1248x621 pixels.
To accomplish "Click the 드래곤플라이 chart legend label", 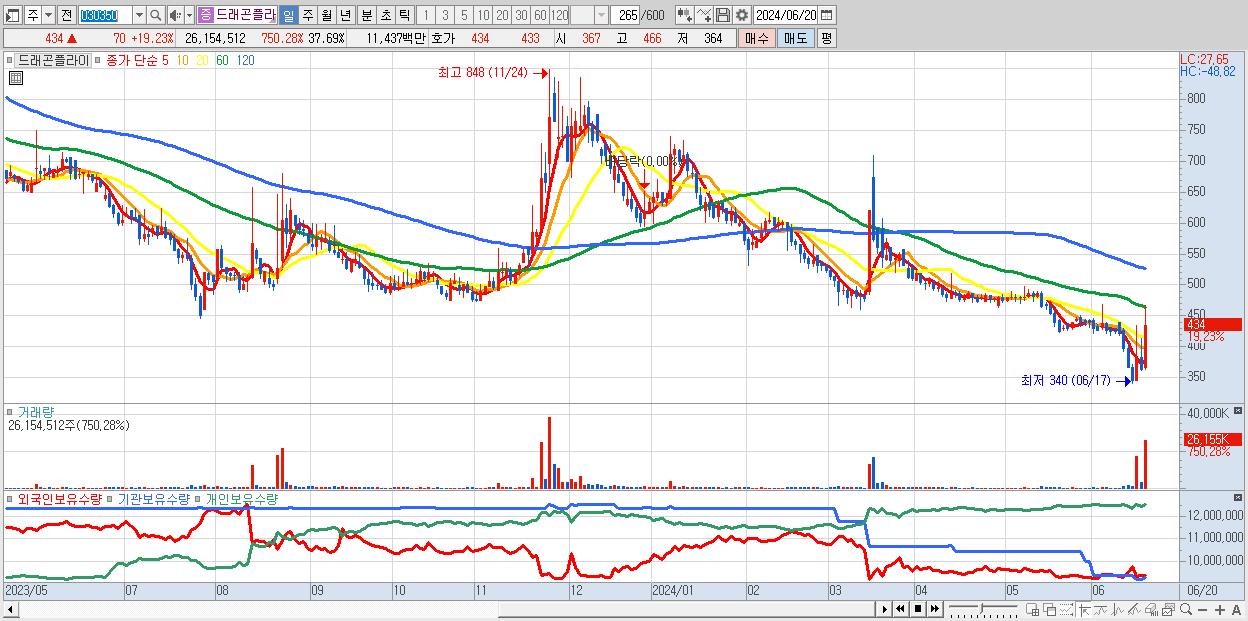I will [x=53, y=60].
